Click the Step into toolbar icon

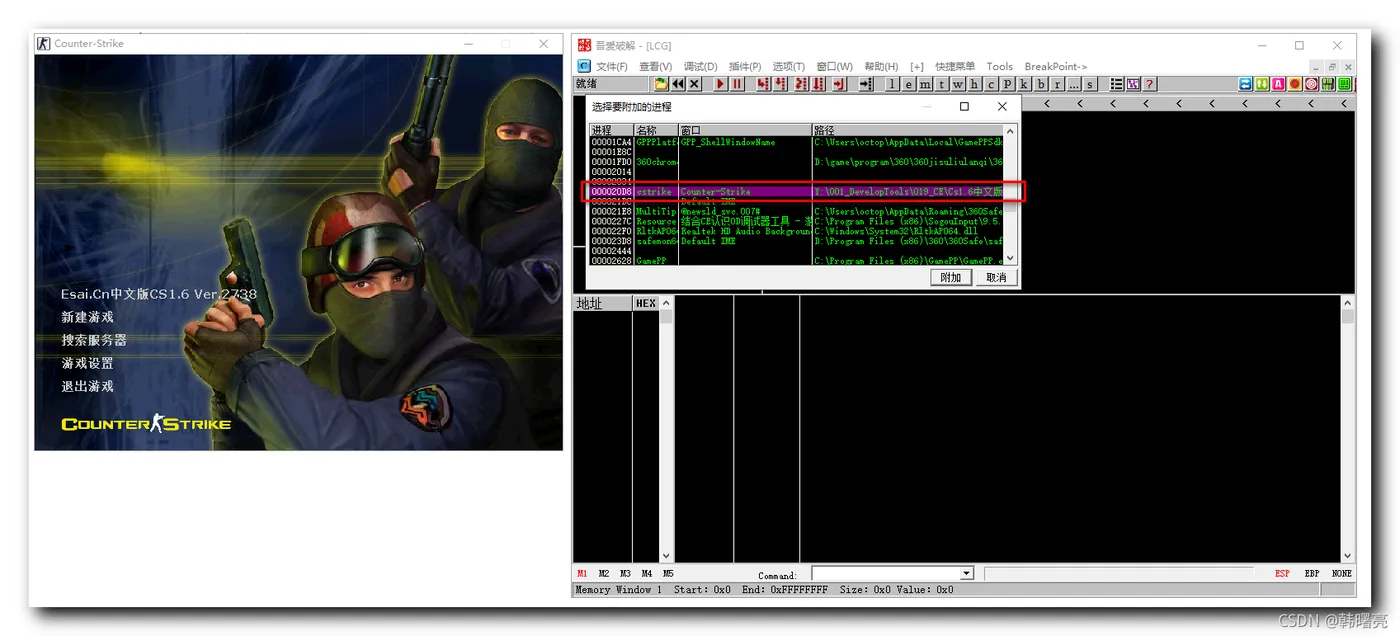[x=763, y=84]
